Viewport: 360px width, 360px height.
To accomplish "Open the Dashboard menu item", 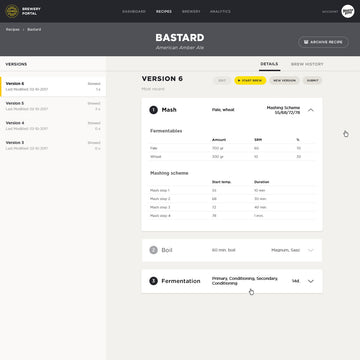I will pos(134,11).
